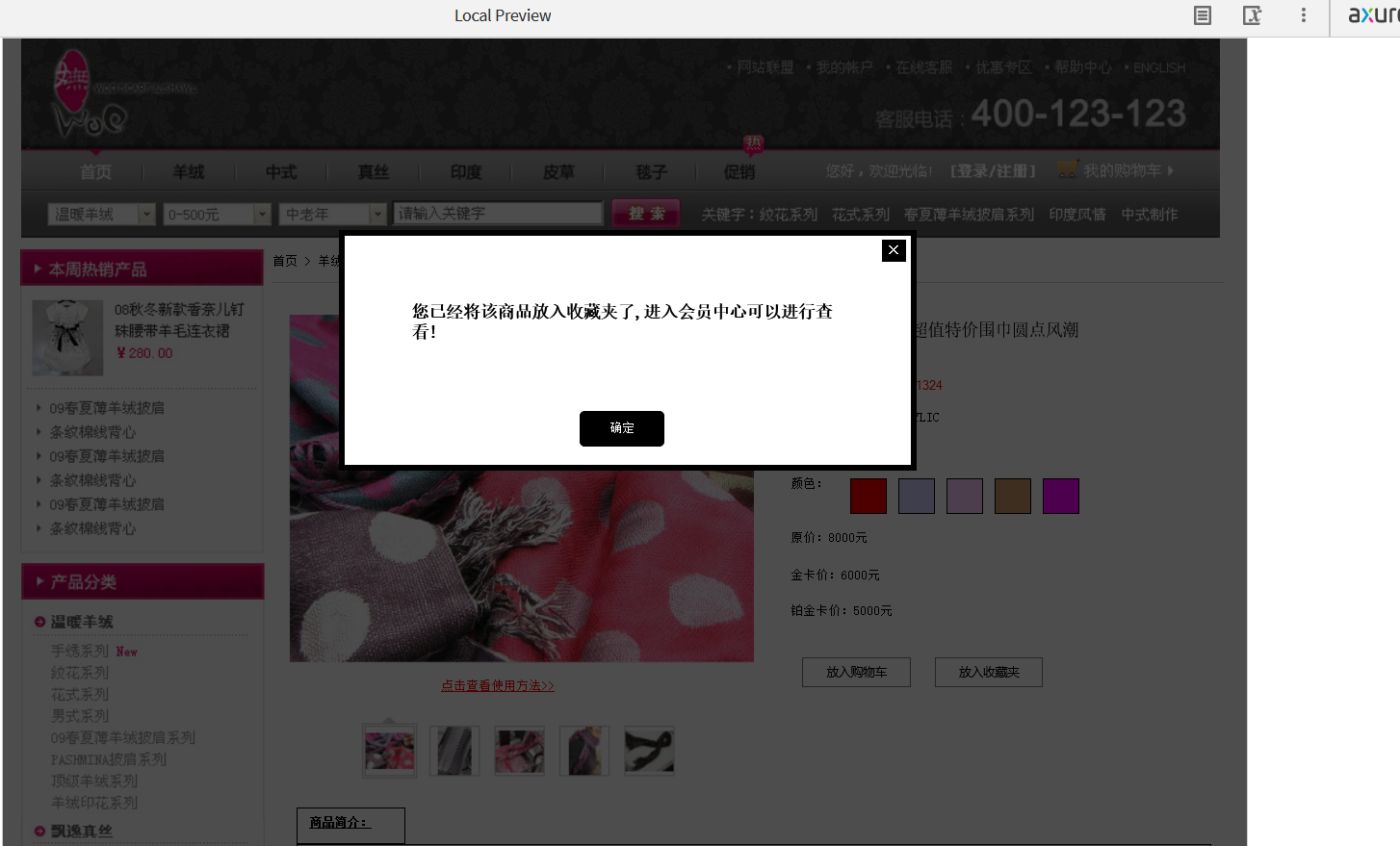The height and width of the screenshot is (846, 1400).
Task: Click the 中式制作 keyword link
Action: tap(1150, 214)
